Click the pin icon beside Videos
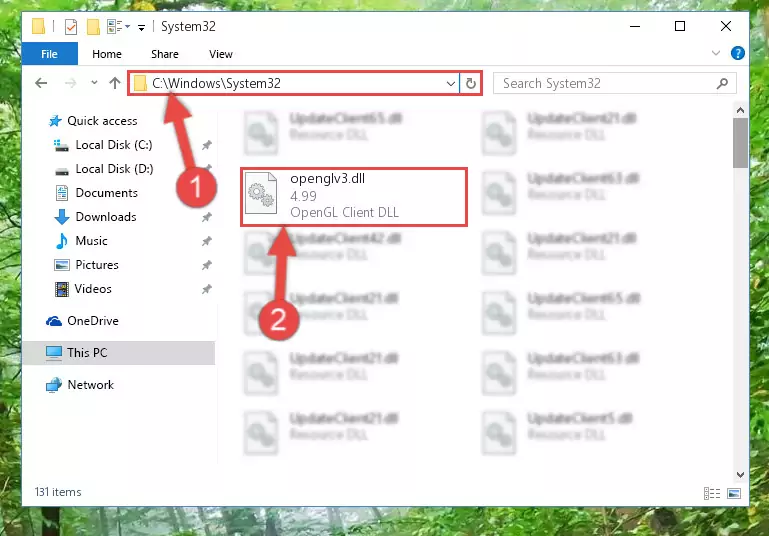Screen dimensions: 769x536 [206, 289]
